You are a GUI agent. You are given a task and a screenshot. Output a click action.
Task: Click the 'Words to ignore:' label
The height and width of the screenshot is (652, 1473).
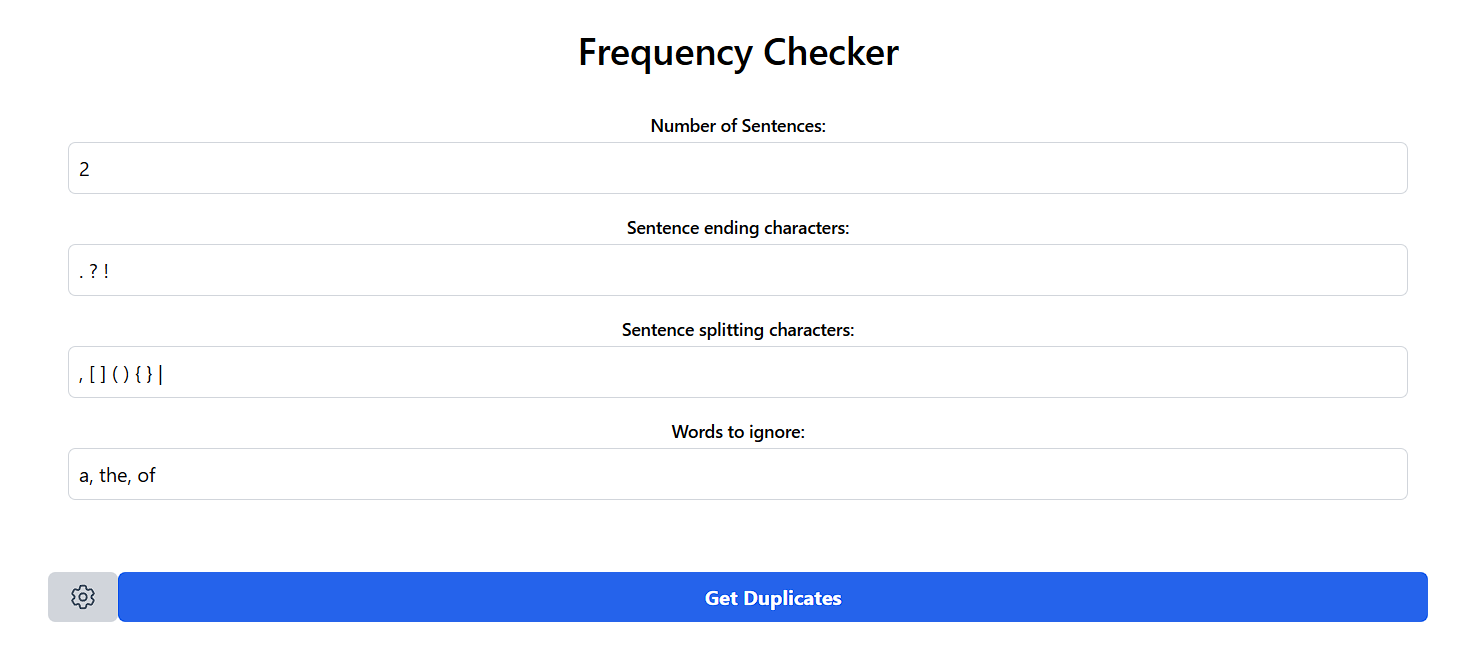[738, 432]
